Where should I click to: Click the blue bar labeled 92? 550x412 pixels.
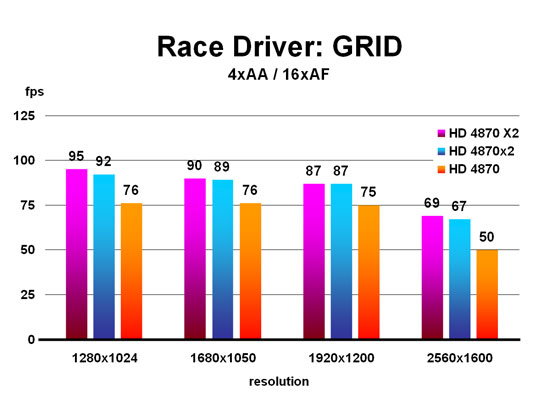tap(104, 257)
